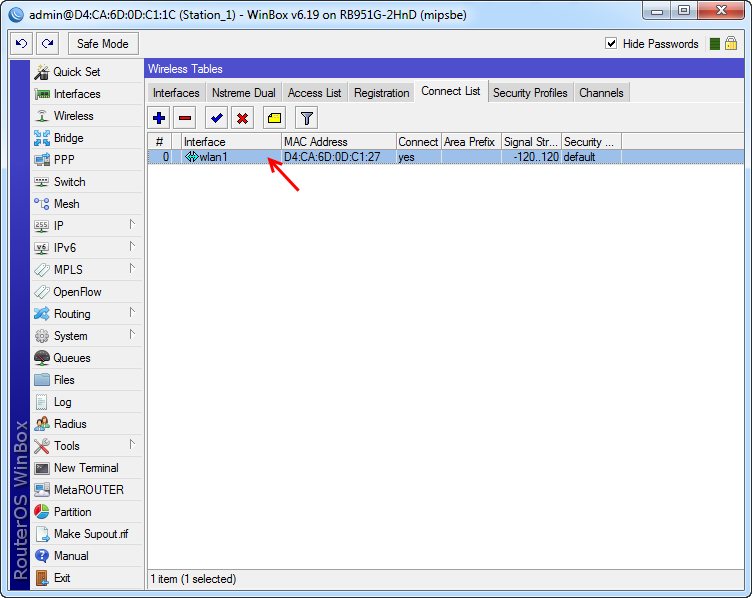
Task: Open the Manual help item
Action: click(x=87, y=556)
